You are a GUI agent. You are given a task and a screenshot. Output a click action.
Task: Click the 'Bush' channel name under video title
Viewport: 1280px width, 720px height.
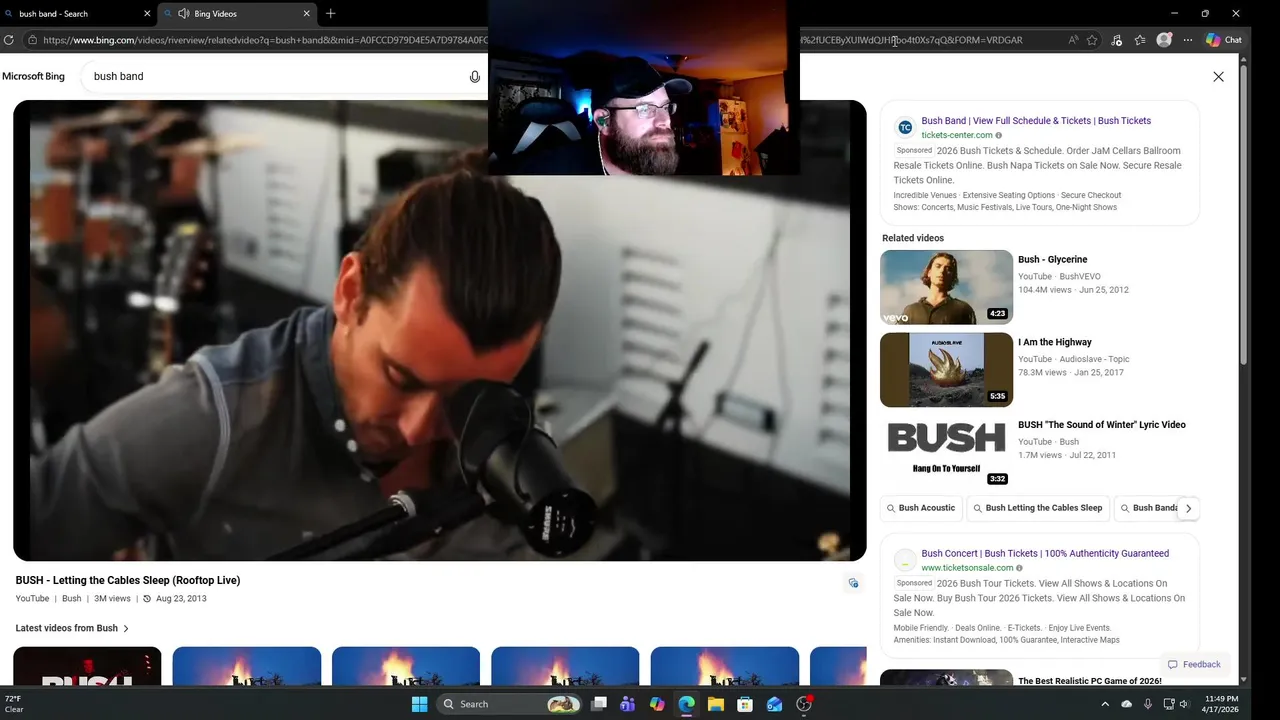pyautogui.click(x=71, y=599)
